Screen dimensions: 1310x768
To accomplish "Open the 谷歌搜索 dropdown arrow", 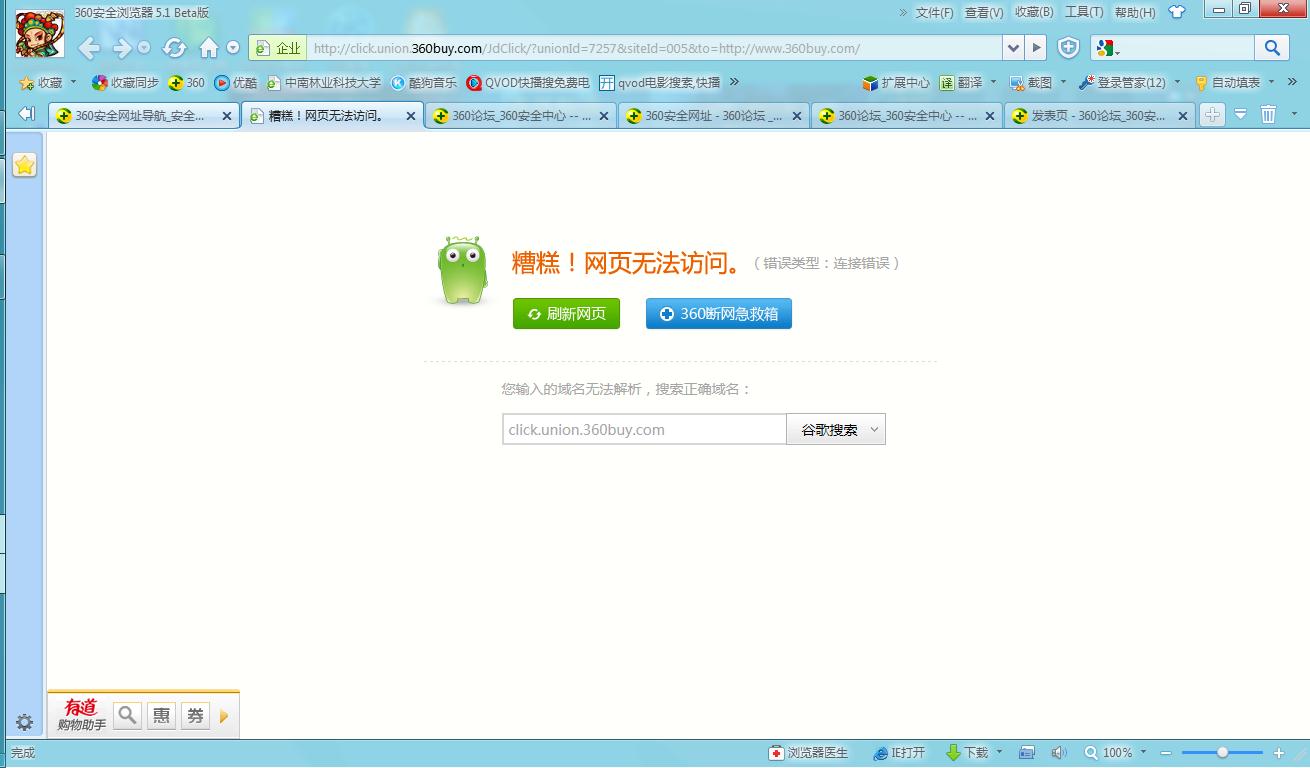I will point(874,430).
